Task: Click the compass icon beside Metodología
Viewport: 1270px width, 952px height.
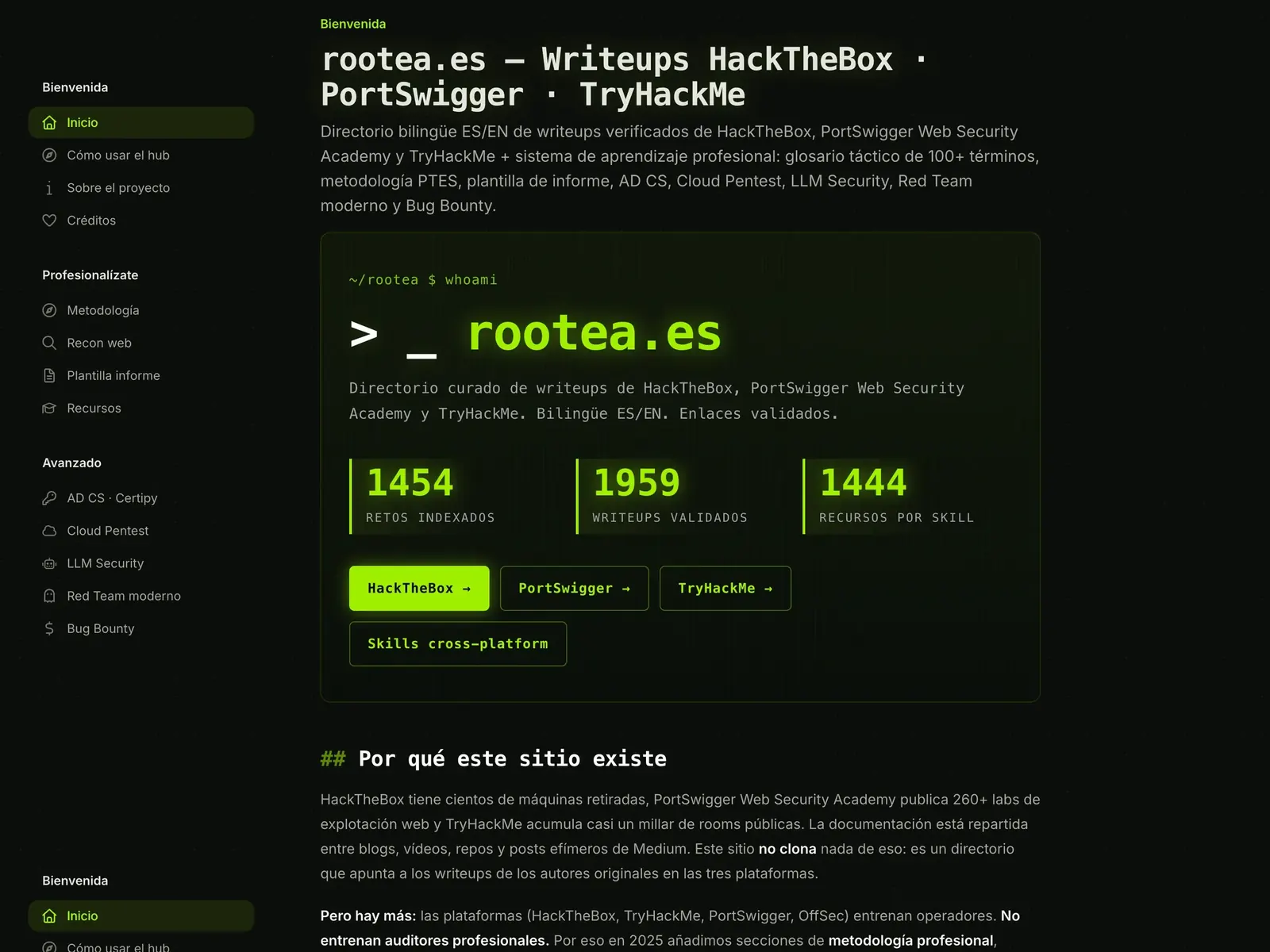Action: point(49,310)
